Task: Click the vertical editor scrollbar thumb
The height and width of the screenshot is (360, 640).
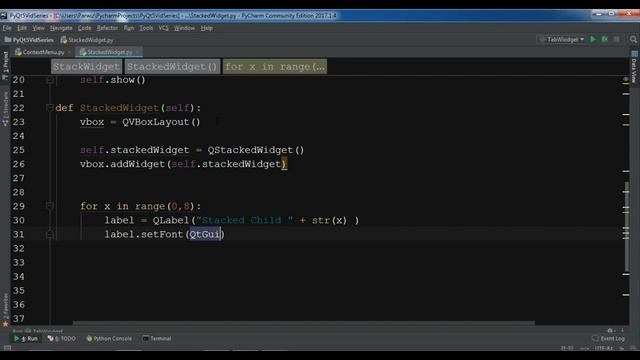Action: 627,227
